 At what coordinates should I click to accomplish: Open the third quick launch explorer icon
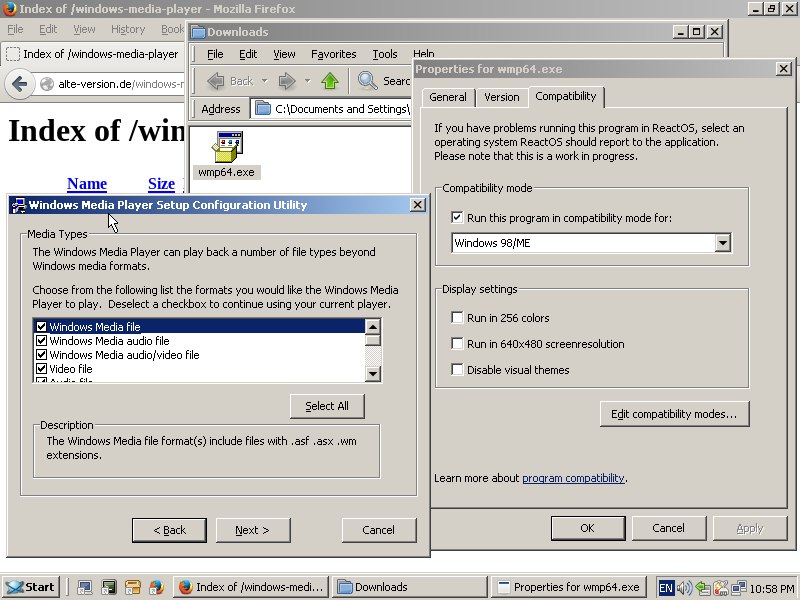[x=133, y=587]
